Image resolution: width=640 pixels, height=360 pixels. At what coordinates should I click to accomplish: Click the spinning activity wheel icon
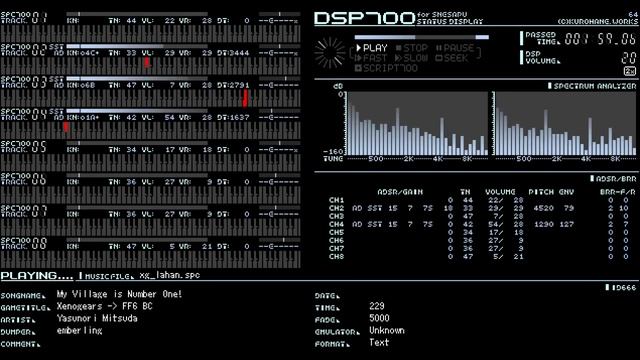pyautogui.click(x=330, y=53)
